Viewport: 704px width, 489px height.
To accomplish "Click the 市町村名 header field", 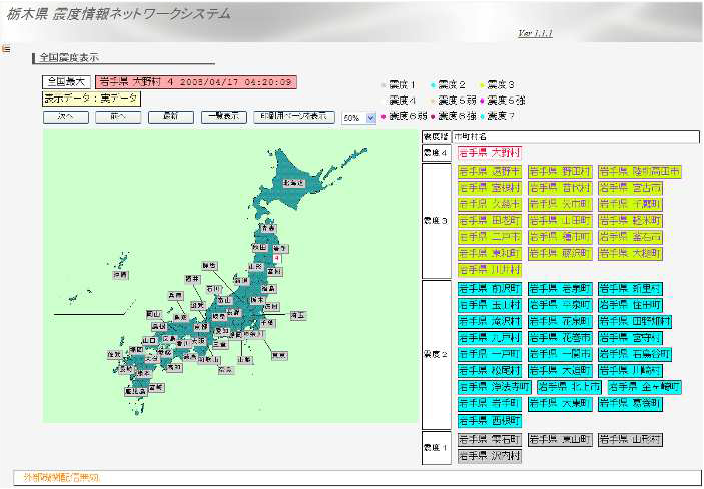I will click(576, 137).
